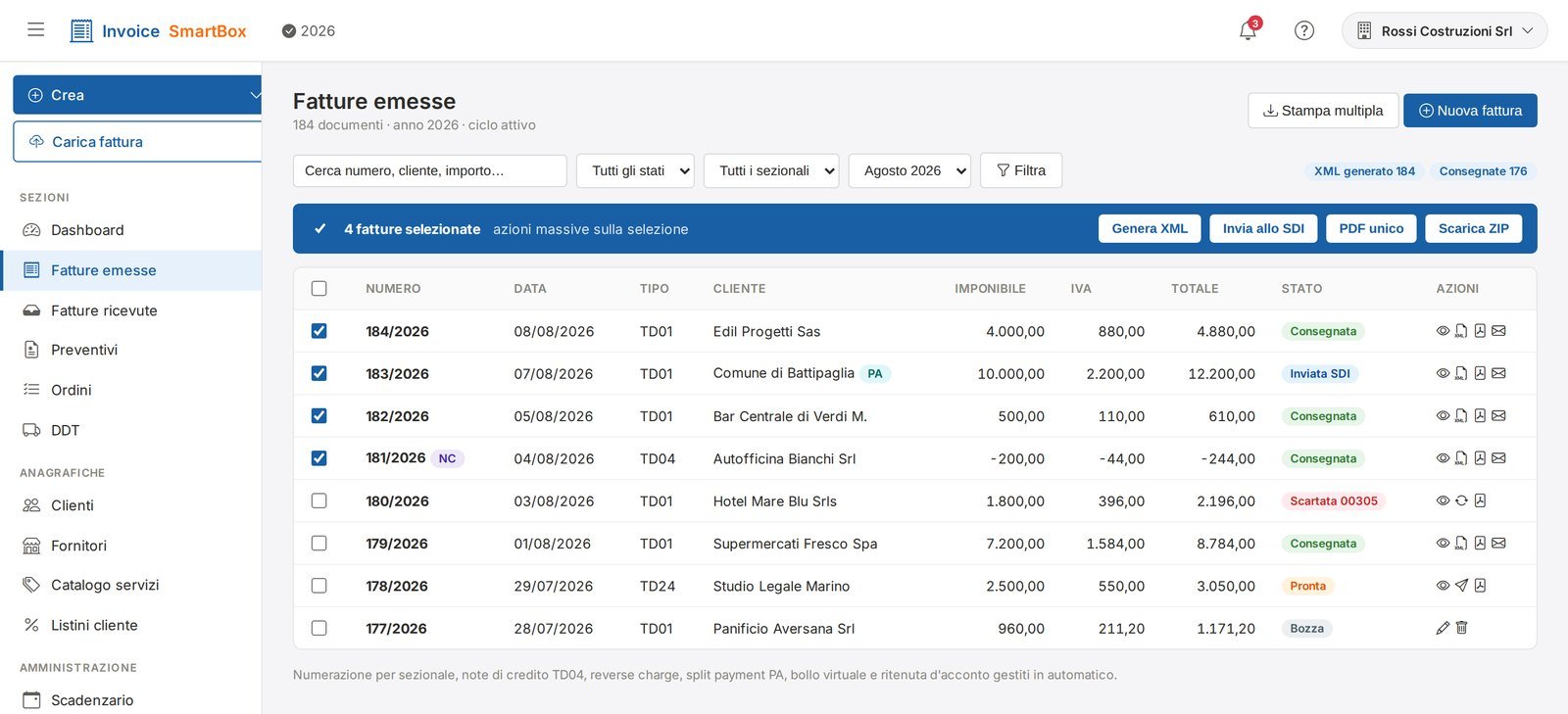Open PDF of invoice 179/2026

tap(1480, 543)
